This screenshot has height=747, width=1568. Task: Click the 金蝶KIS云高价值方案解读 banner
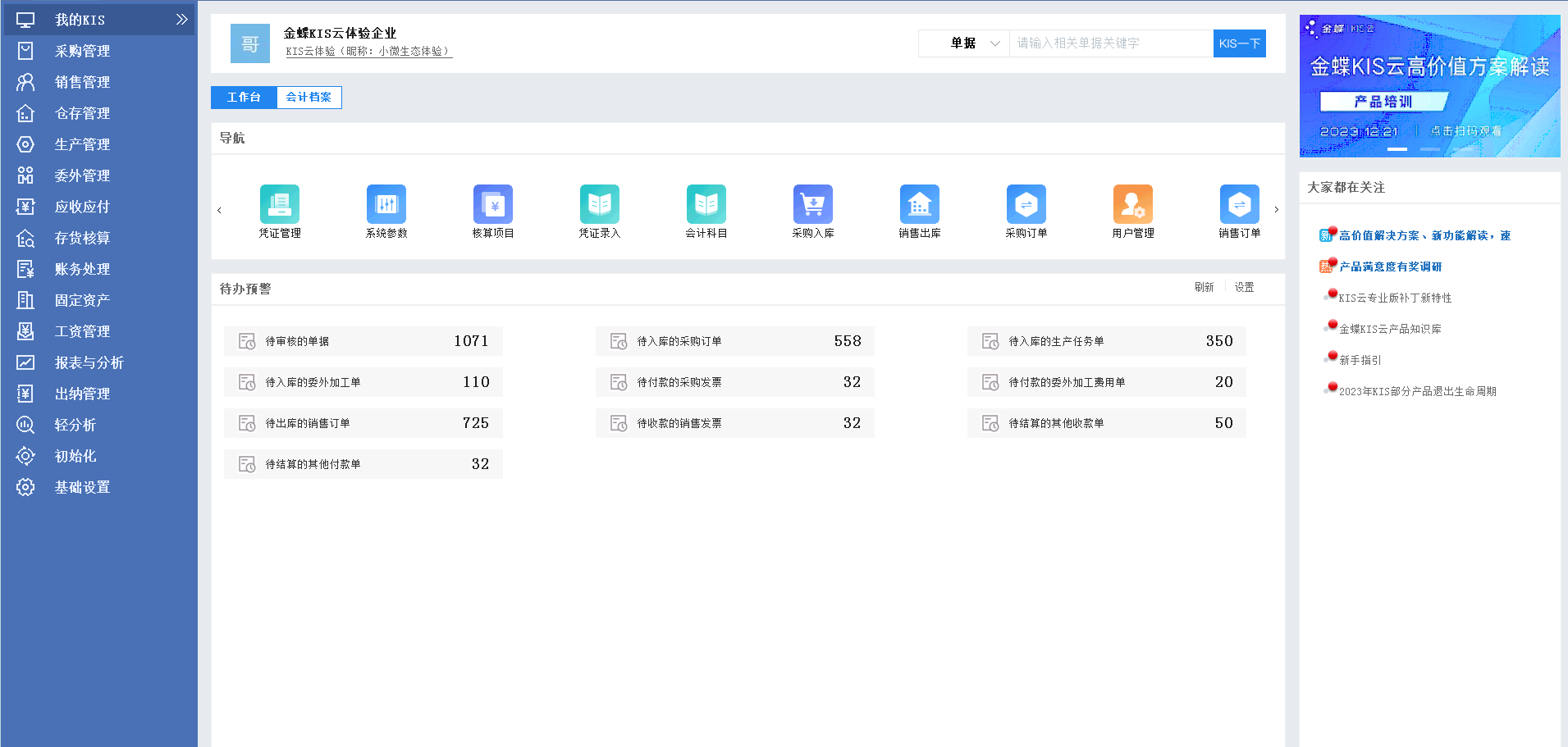(x=1429, y=86)
